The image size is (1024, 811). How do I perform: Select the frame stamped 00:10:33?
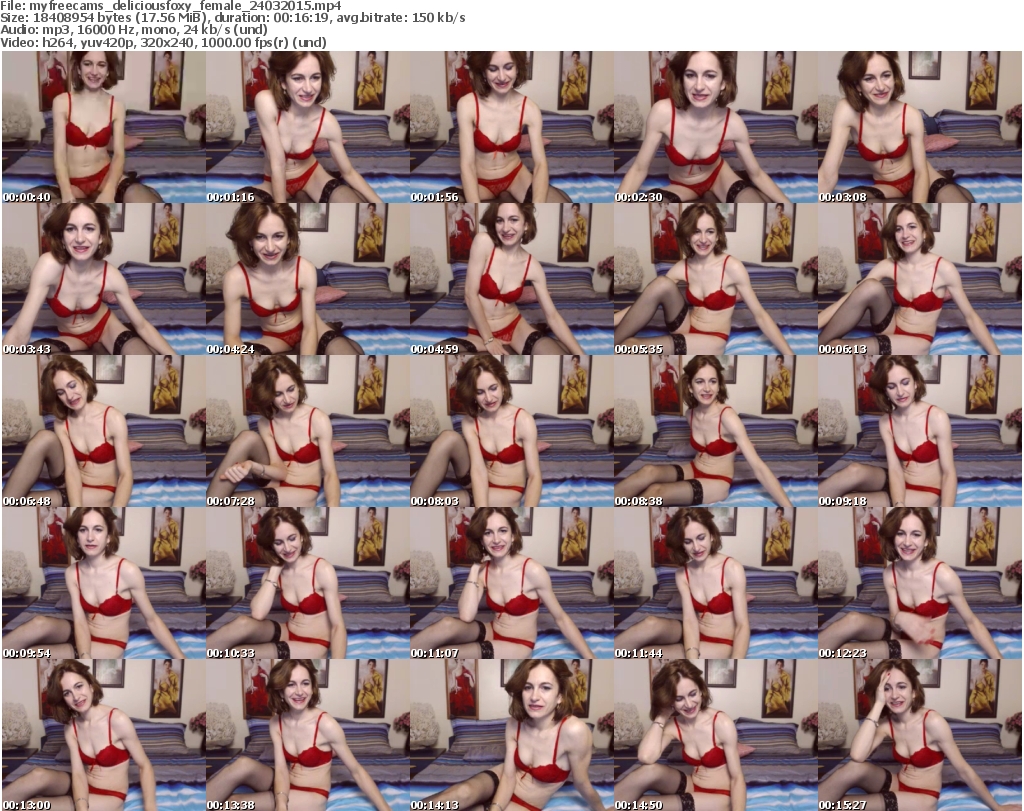[x=308, y=584]
